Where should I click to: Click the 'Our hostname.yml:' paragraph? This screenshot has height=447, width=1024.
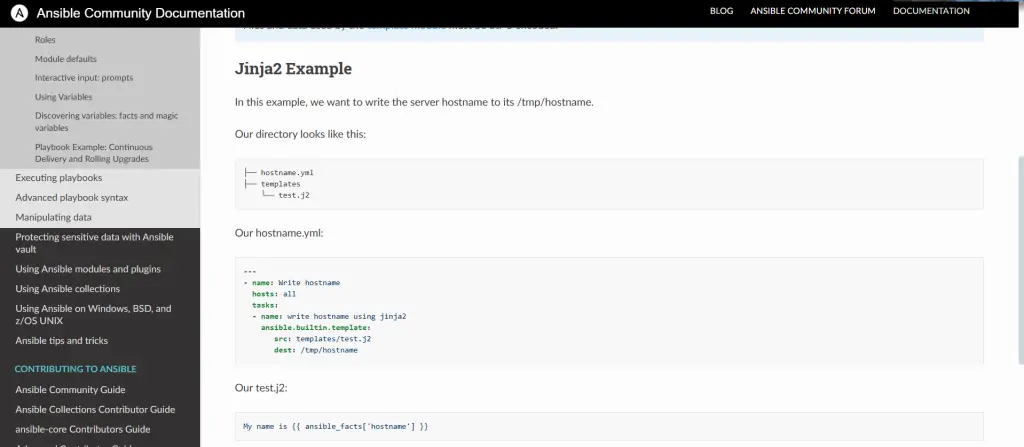tap(280, 233)
